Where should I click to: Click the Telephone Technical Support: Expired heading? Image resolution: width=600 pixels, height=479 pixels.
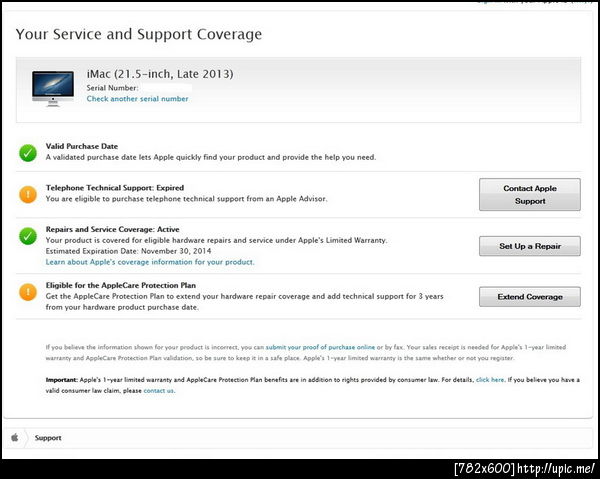pyautogui.click(x=115, y=188)
